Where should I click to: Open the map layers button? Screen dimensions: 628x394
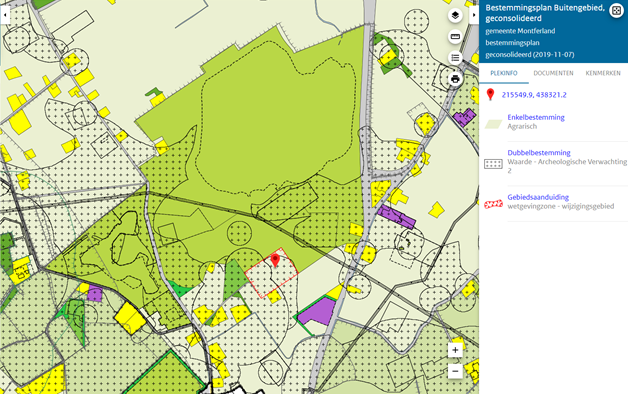(455, 16)
